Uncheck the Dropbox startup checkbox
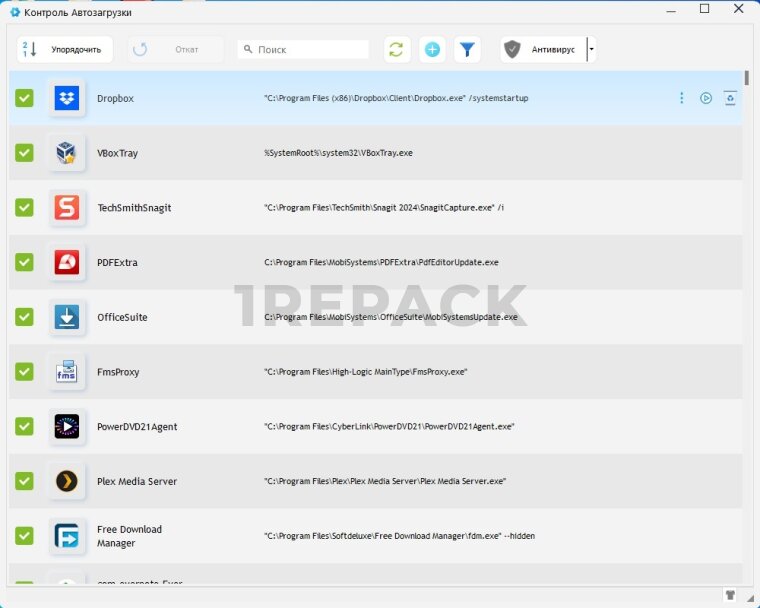 25,98
